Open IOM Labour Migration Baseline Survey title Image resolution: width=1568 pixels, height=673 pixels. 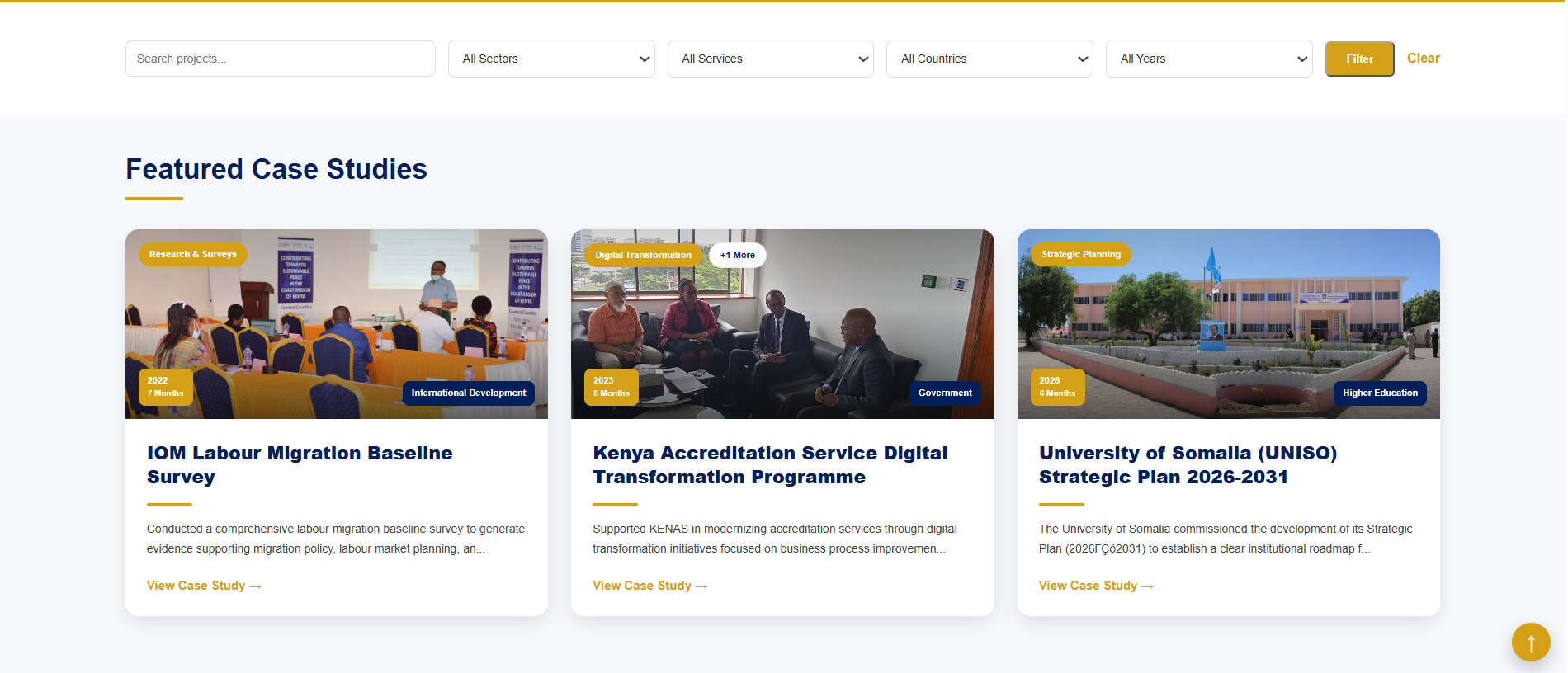pos(300,465)
